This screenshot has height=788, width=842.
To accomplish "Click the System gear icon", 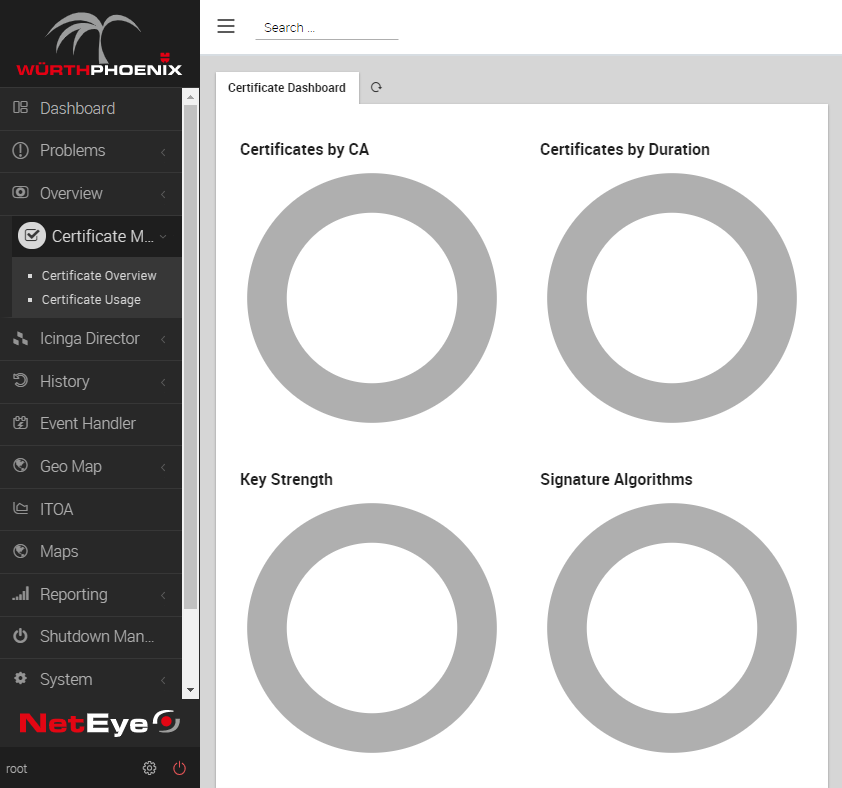I will (20, 678).
